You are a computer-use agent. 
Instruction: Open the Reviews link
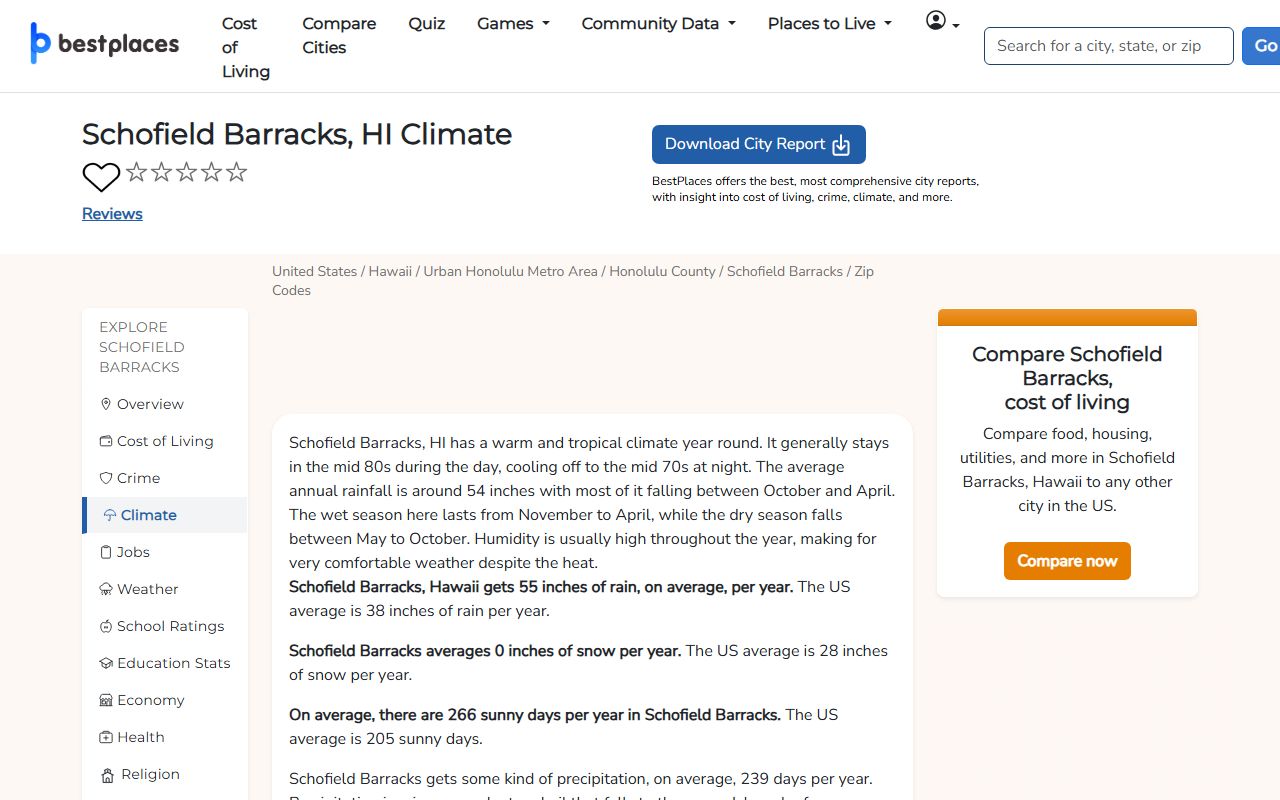112,214
